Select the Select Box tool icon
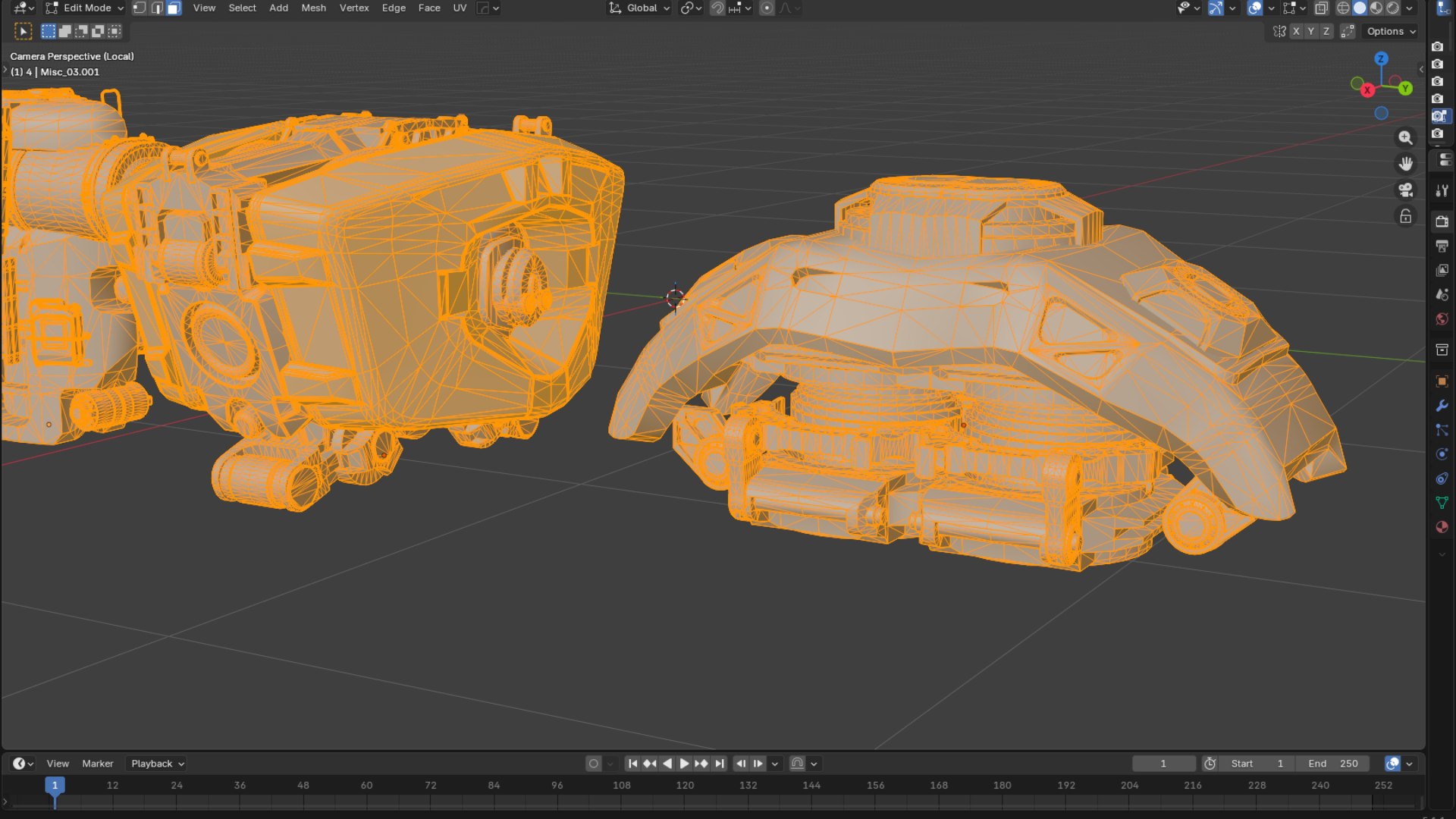Image resolution: width=1456 pixels, height=819 pixels. 23,31
